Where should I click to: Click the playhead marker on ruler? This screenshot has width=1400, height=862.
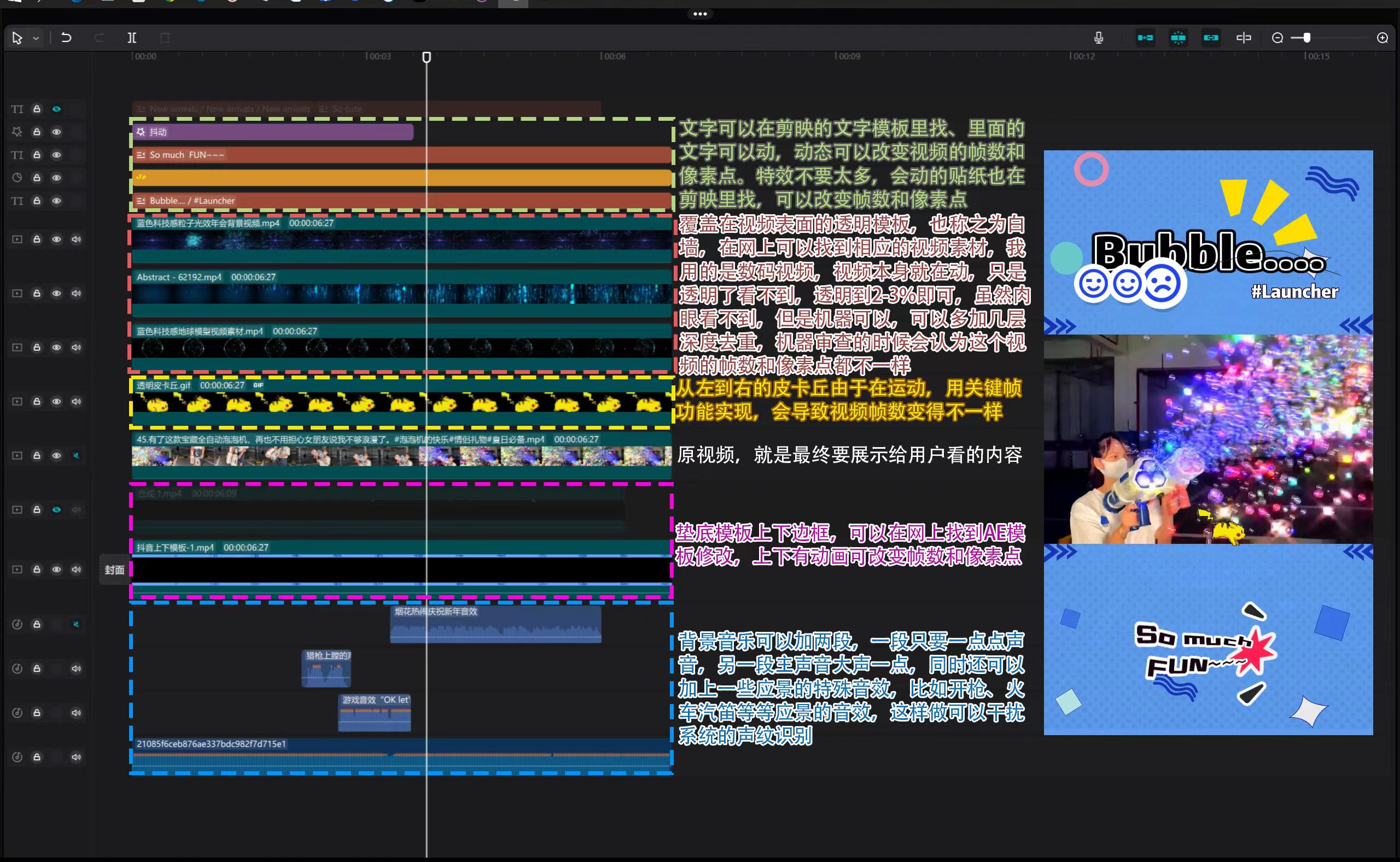(x=427, y=57)
